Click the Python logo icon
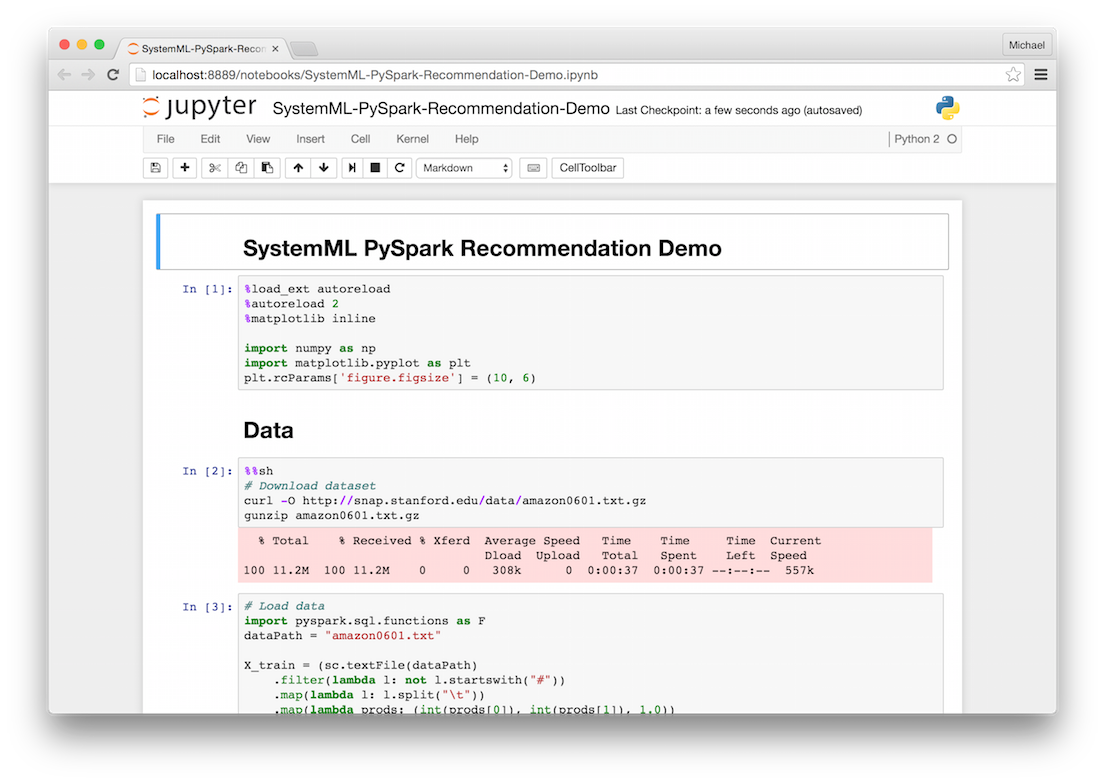1105x783 pixels. 947,108
